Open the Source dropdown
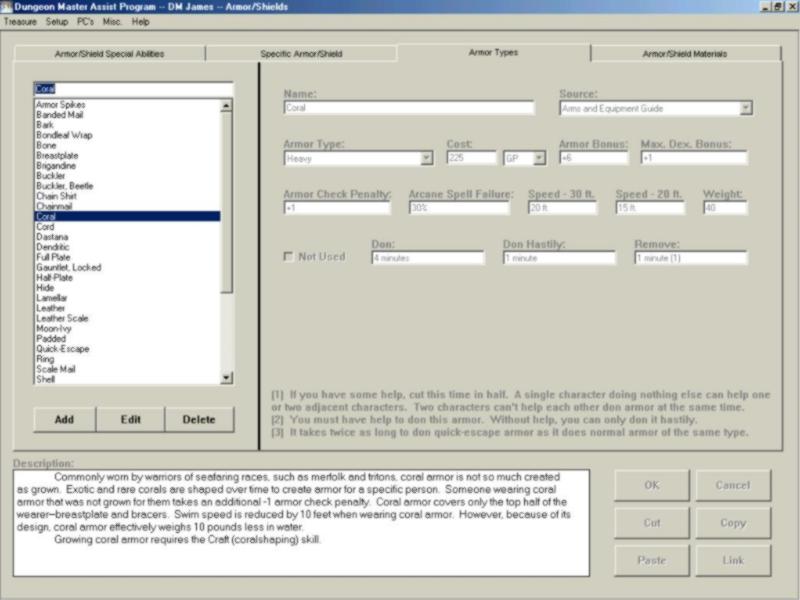This screenshot has width=800, height=600. pos(746,108)
